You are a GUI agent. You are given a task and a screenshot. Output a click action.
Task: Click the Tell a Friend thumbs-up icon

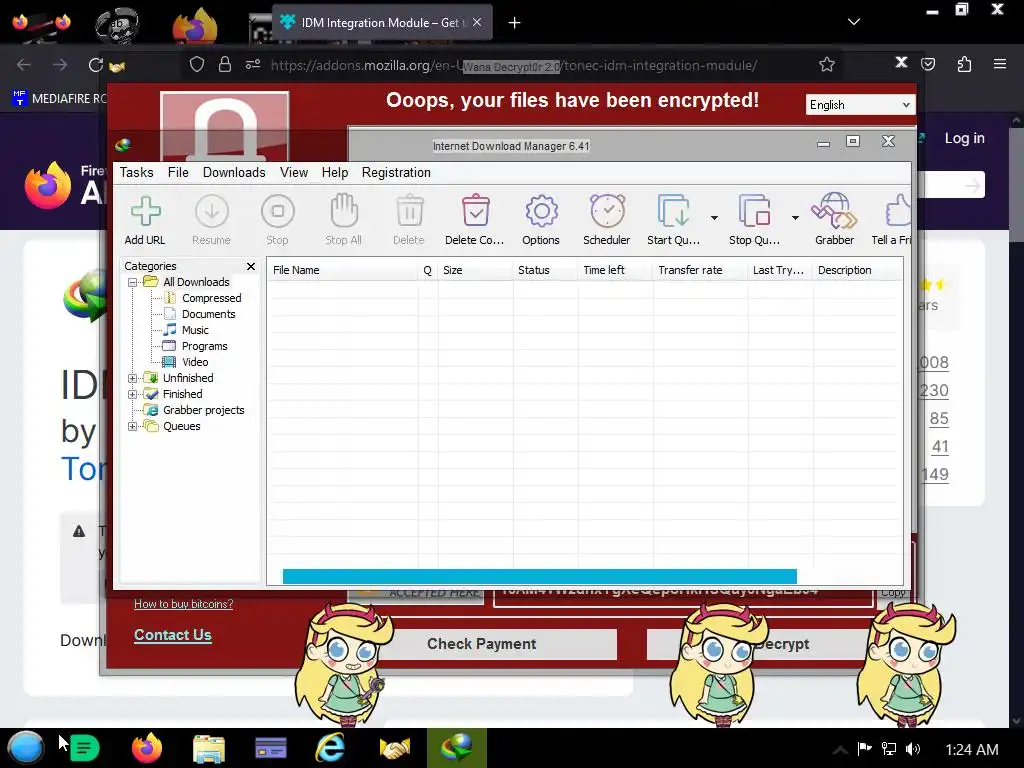click(892, 220)
